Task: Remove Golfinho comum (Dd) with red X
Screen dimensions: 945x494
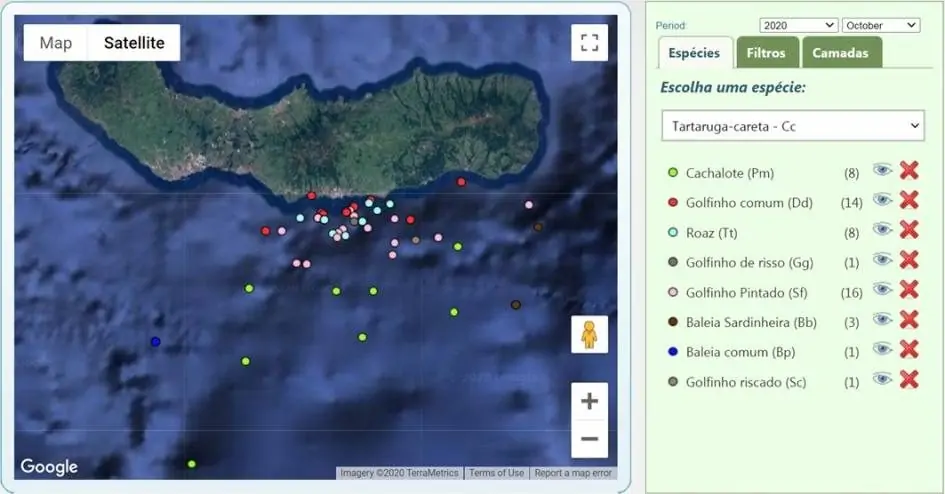Action: tap(908, 200)
